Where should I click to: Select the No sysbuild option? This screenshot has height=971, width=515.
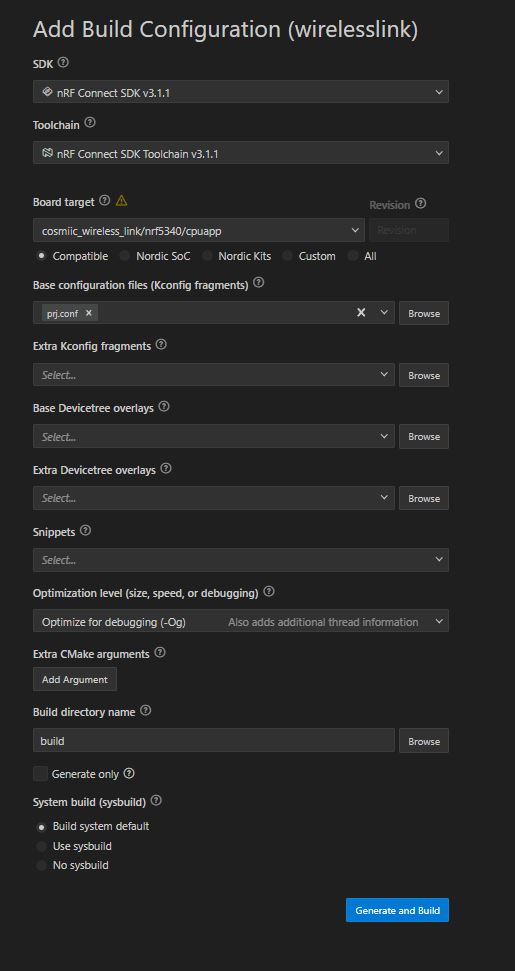tap(41, 865)
